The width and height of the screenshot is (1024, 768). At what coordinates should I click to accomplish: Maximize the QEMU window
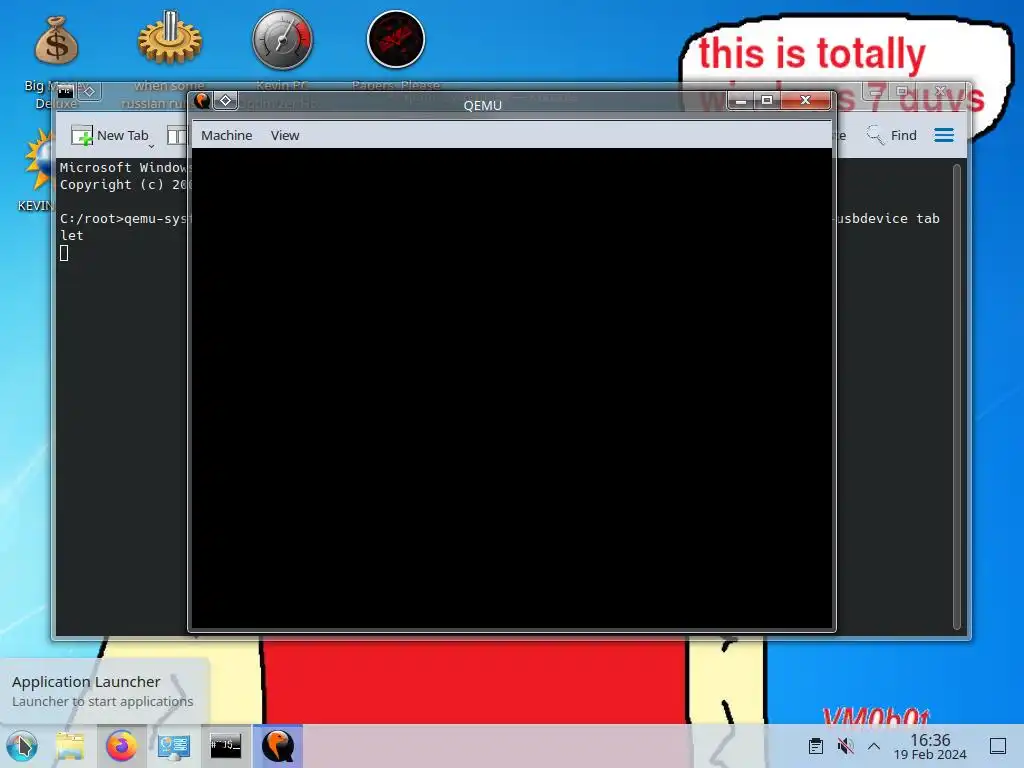click(x=767, y=100)
